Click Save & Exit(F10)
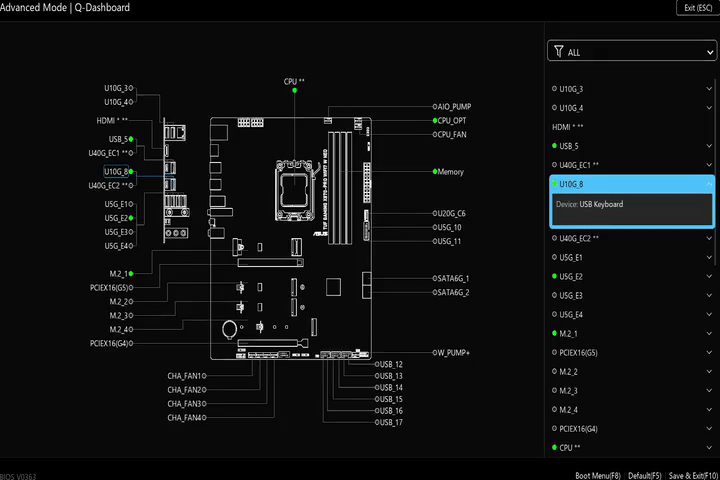 [693, 475]
